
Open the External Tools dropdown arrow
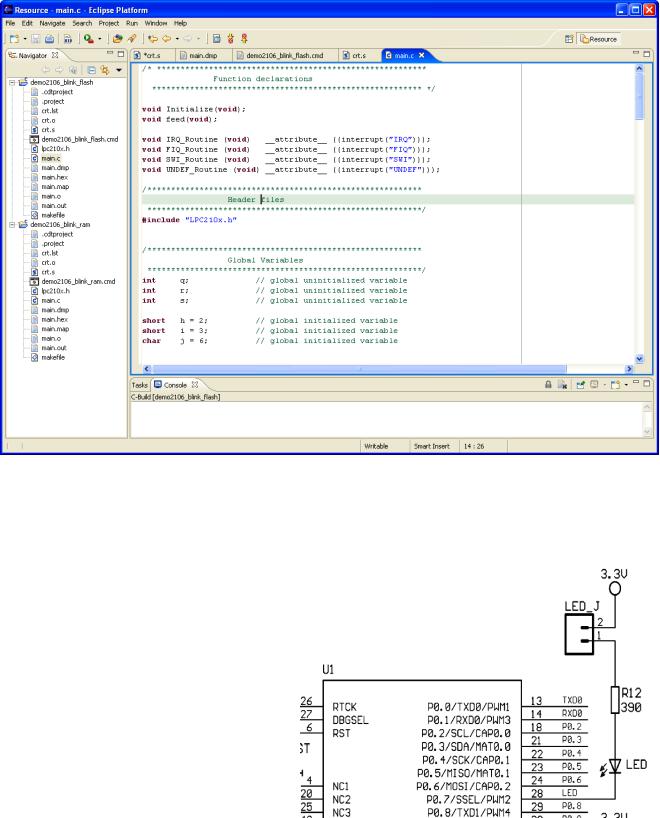pos(100,39)
